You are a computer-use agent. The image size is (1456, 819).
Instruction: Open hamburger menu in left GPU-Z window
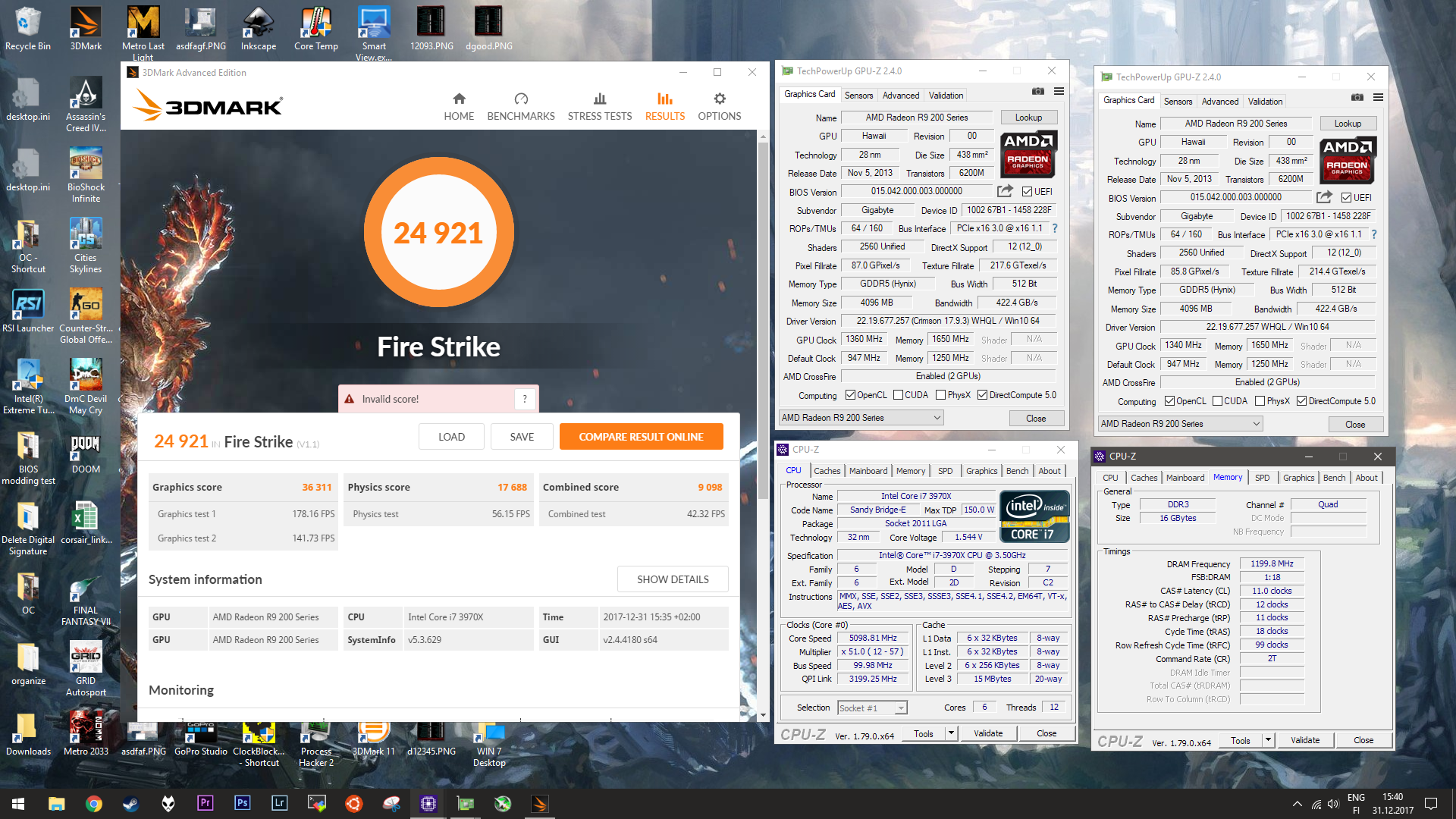point(1059,91)
